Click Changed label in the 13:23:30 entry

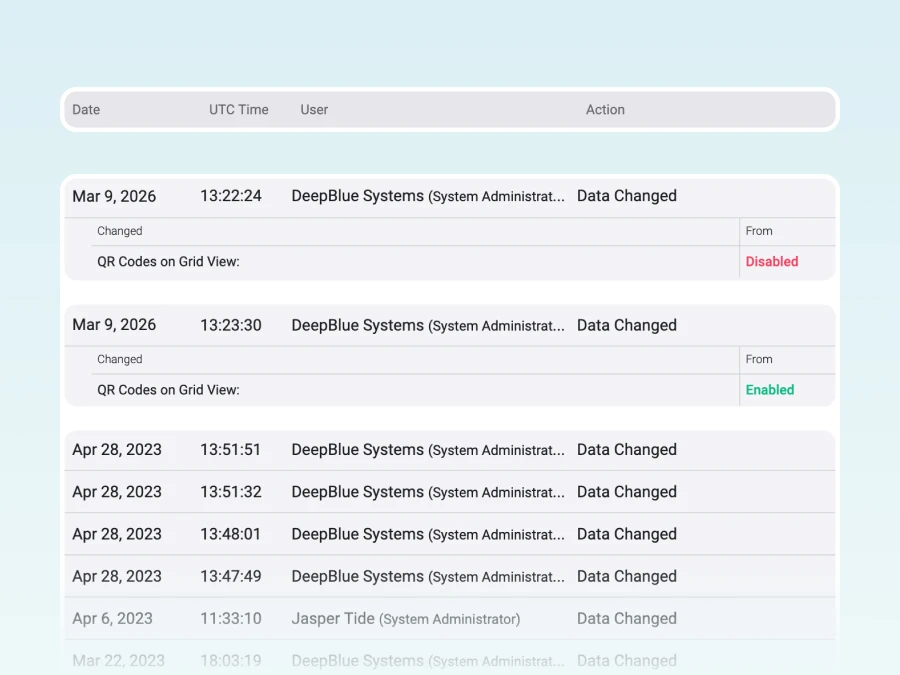119,359
